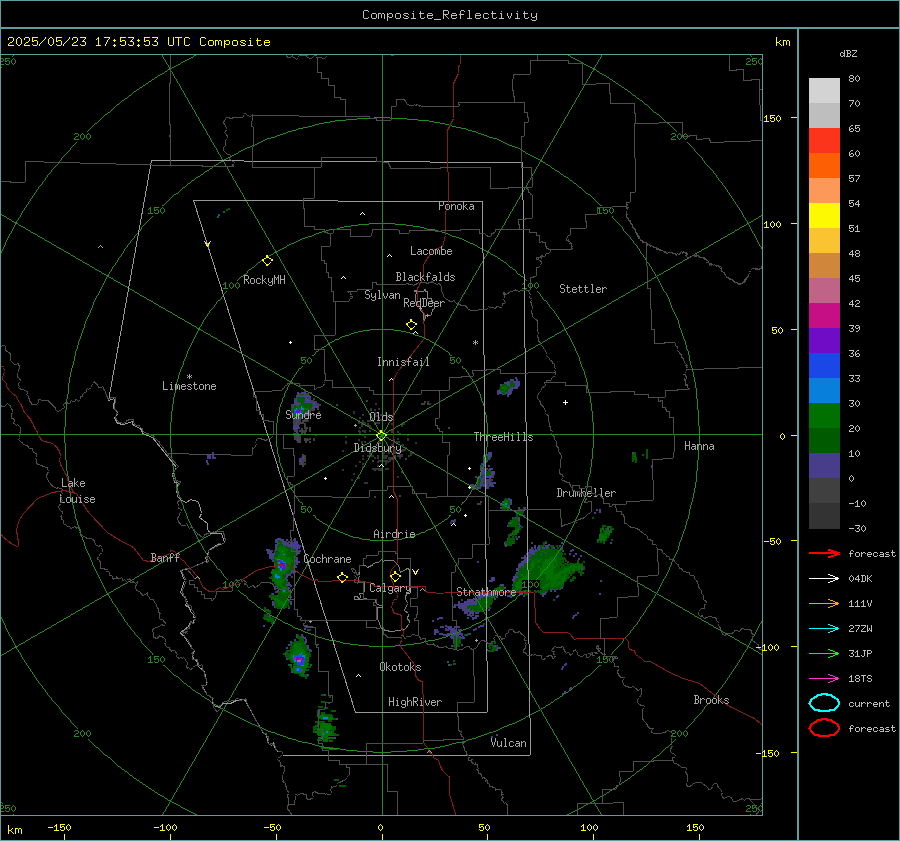Click the Limestone label
Screen dimensions: 900x841
pos(189,386)
